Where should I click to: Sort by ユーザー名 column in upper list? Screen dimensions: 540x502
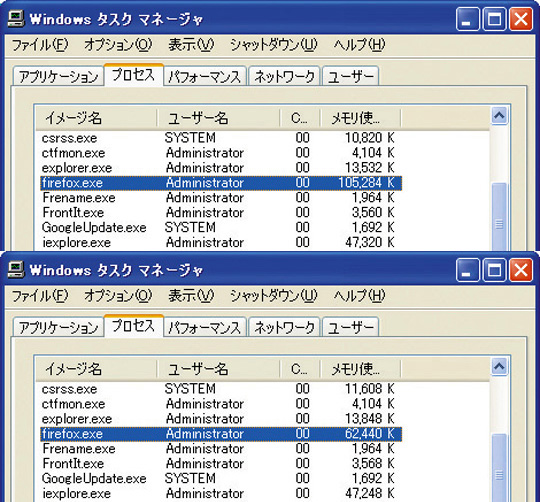tap(218, 118)
